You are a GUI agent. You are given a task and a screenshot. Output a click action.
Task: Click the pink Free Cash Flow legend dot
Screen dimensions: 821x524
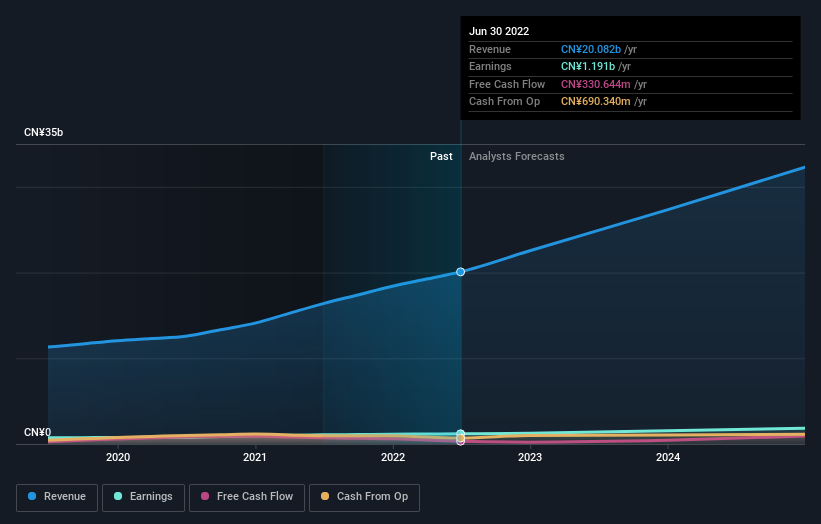205,496
